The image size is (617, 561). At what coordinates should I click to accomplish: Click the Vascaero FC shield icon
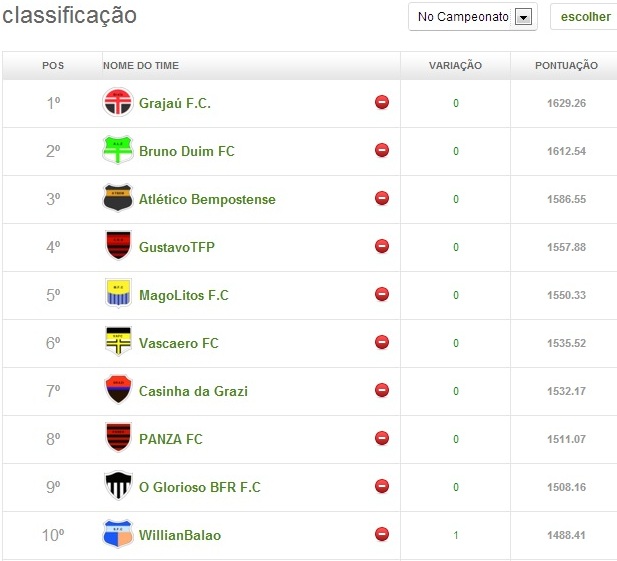click(x=117, y=343)
